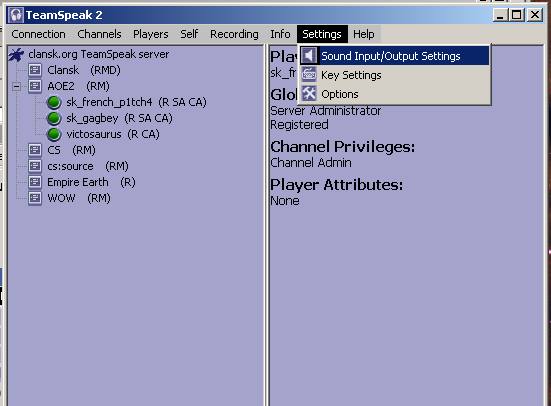Open the Recording menu
Viewport: 551px width, 406px height.
[234, 34]
